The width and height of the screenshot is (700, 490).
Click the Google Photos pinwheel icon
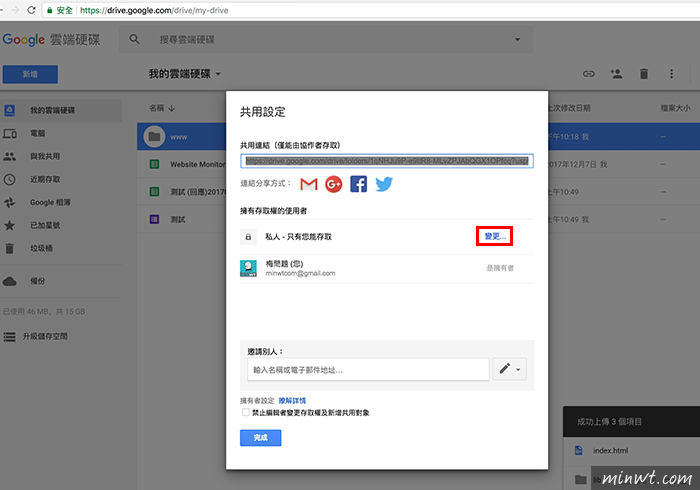pos(9,203)
